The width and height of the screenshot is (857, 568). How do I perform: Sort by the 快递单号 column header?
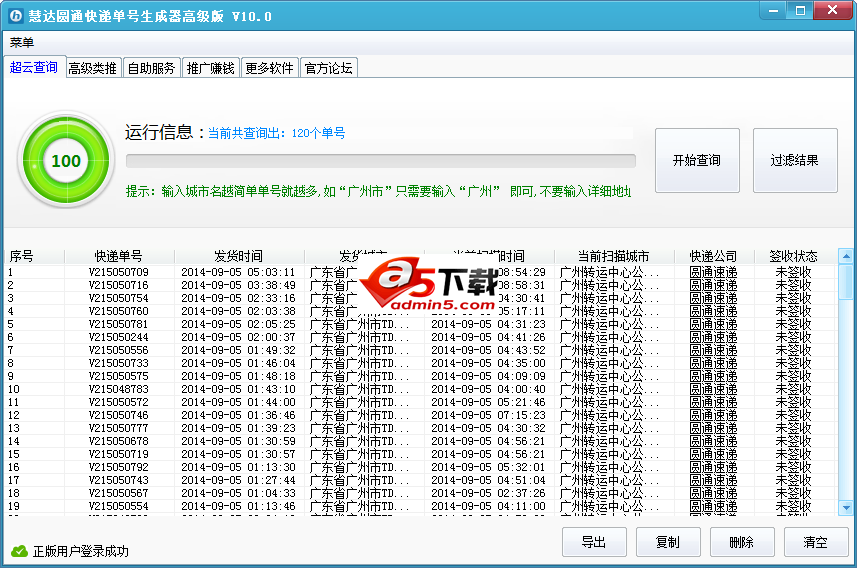(x=119, y=256)
